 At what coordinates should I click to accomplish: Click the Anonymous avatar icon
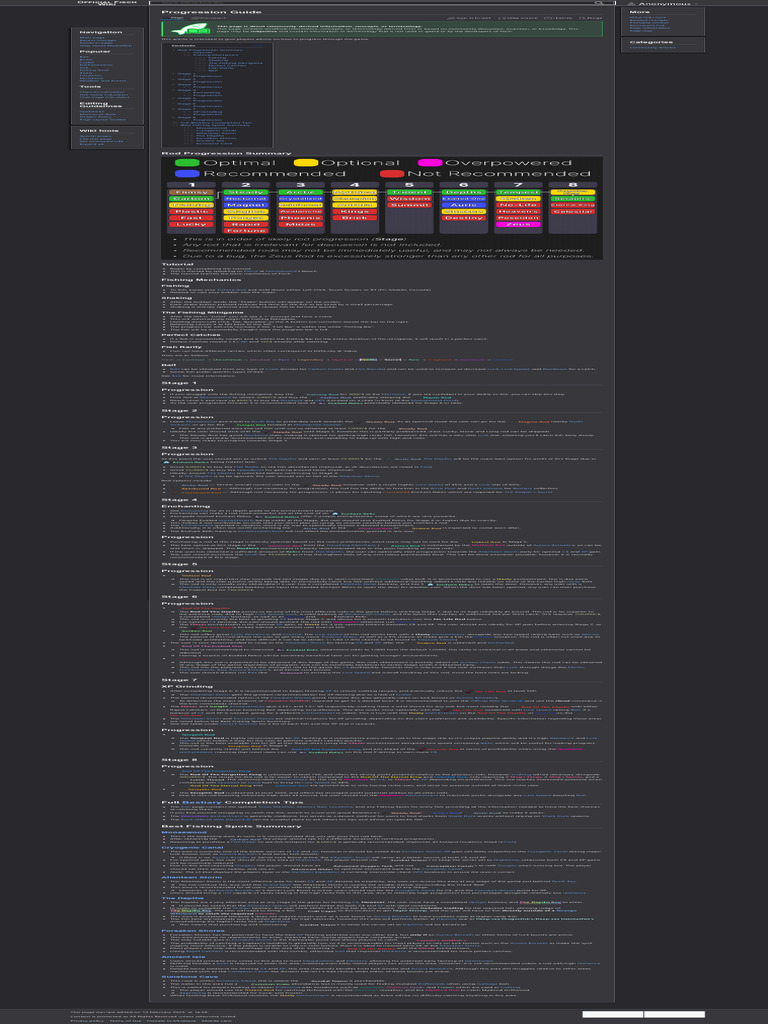tap(632, 3)
